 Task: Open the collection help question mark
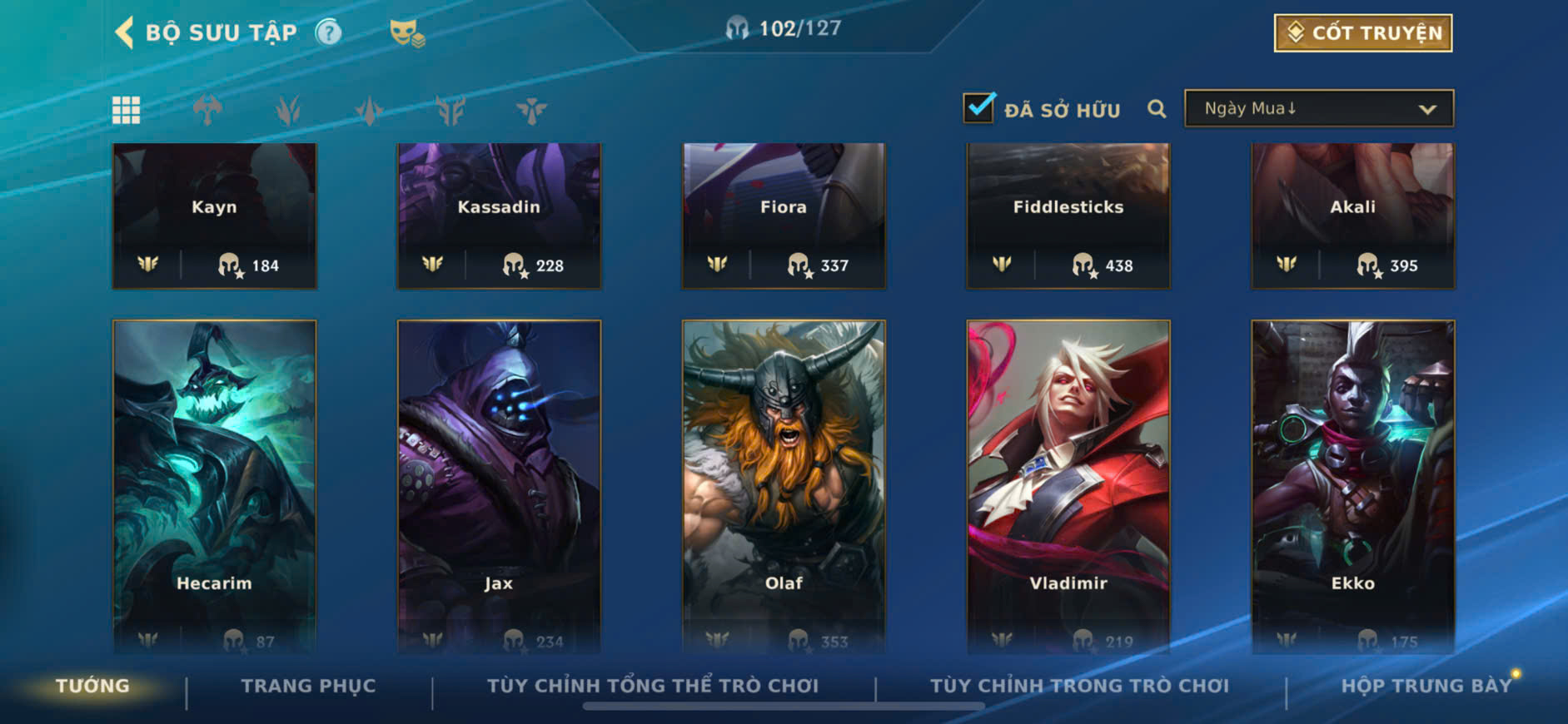[329, 32]
